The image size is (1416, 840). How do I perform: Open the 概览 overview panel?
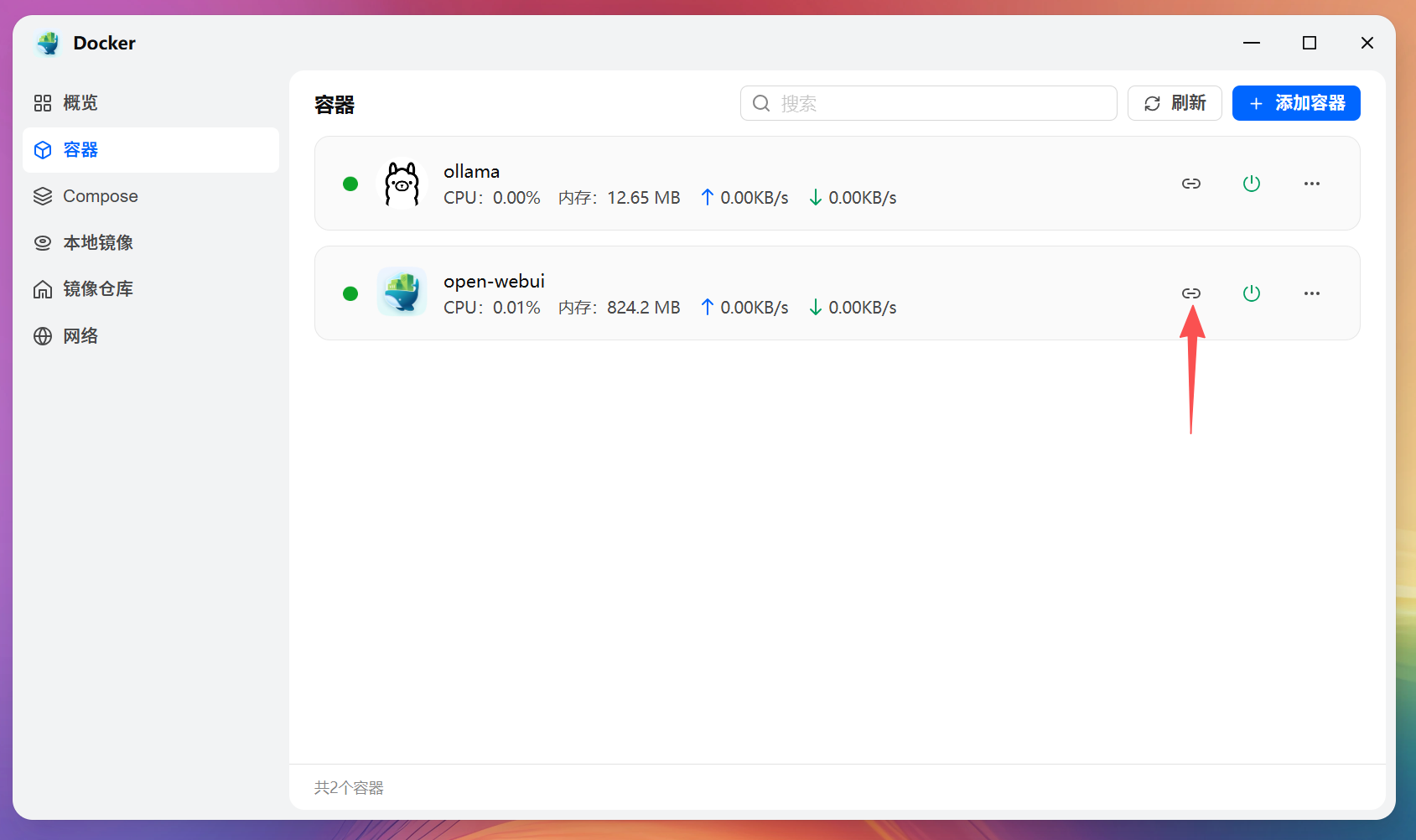tap(80, 103)
